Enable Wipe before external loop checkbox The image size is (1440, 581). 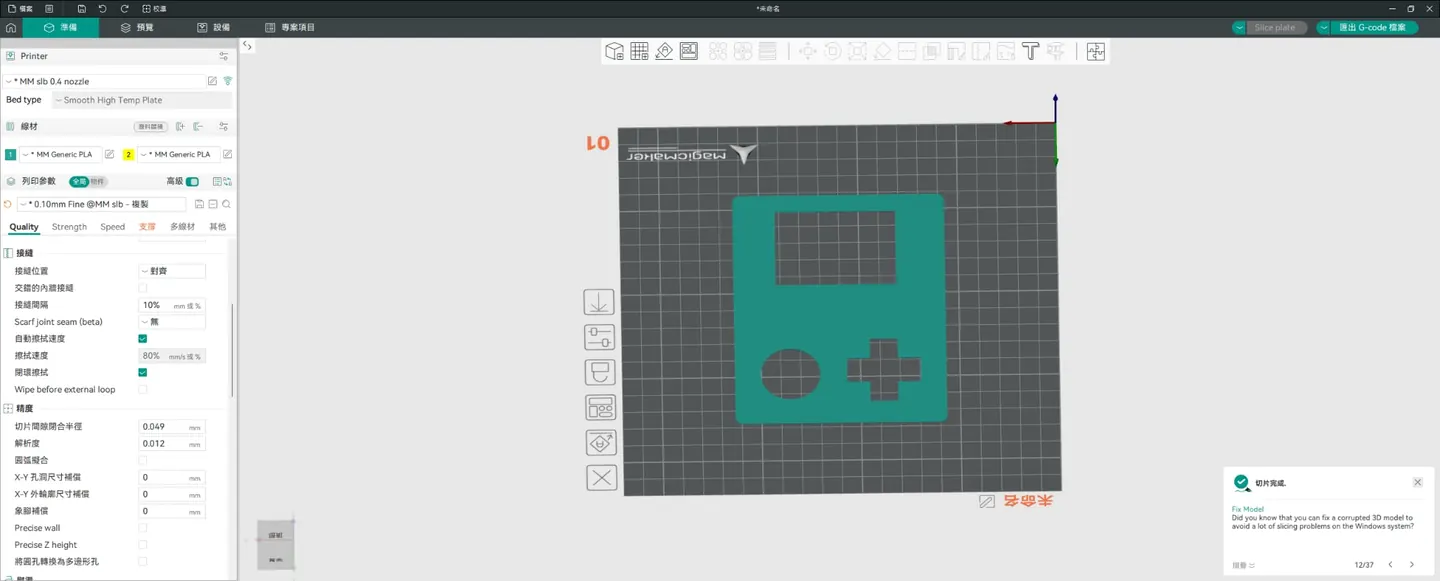tap(142, 389)
